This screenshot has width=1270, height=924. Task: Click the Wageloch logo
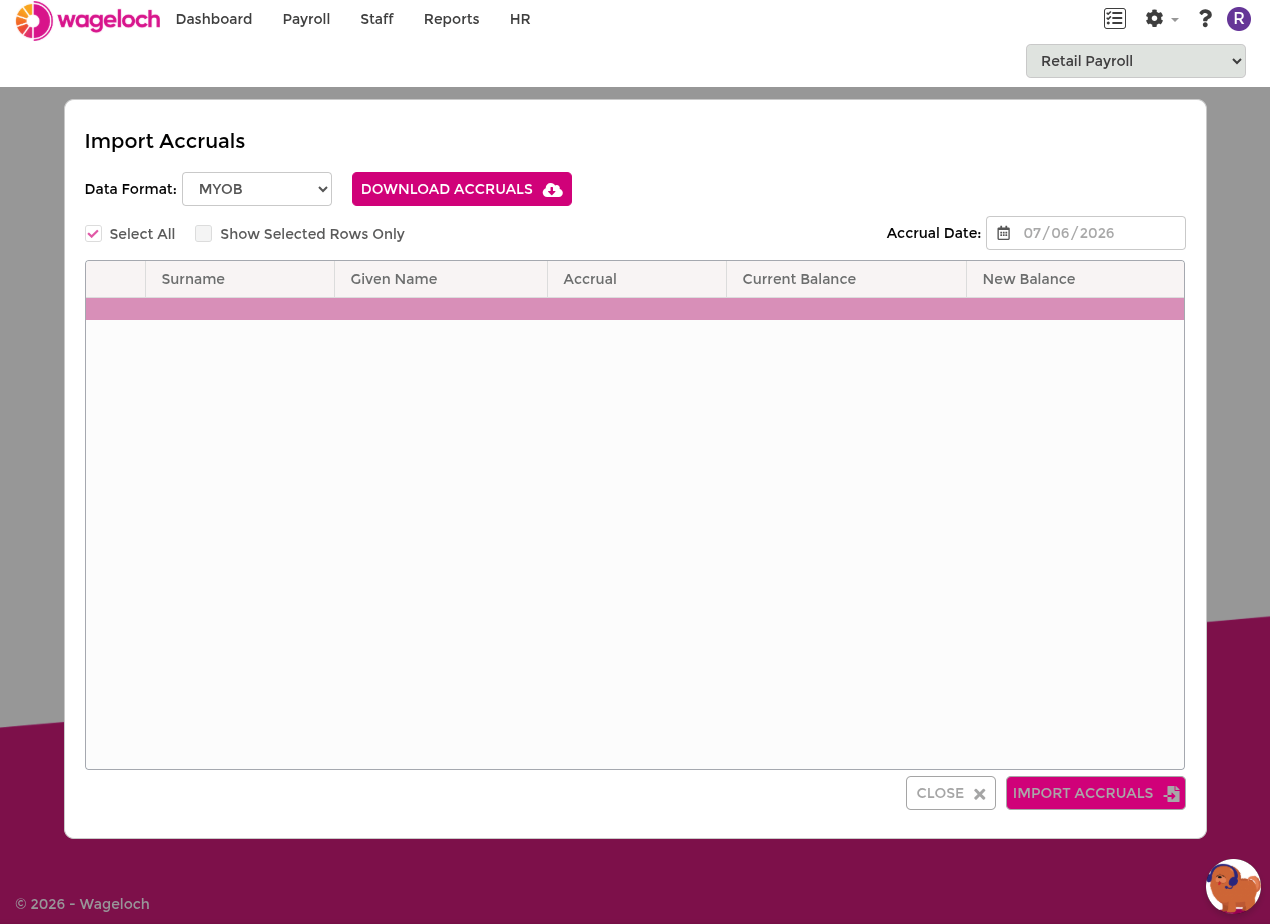(88, 20)
